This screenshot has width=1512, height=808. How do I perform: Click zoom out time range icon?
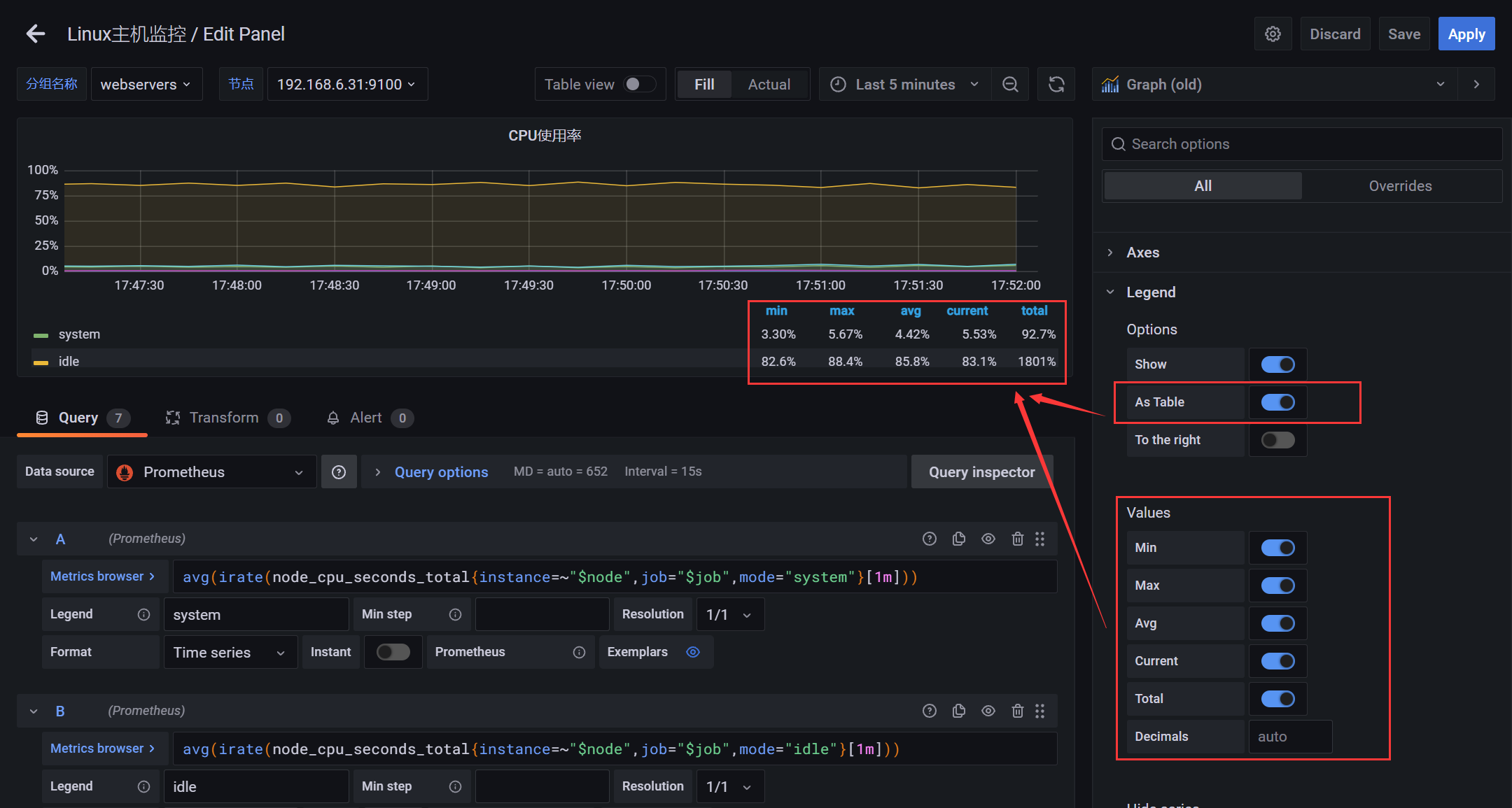[x=1010, y=84]
